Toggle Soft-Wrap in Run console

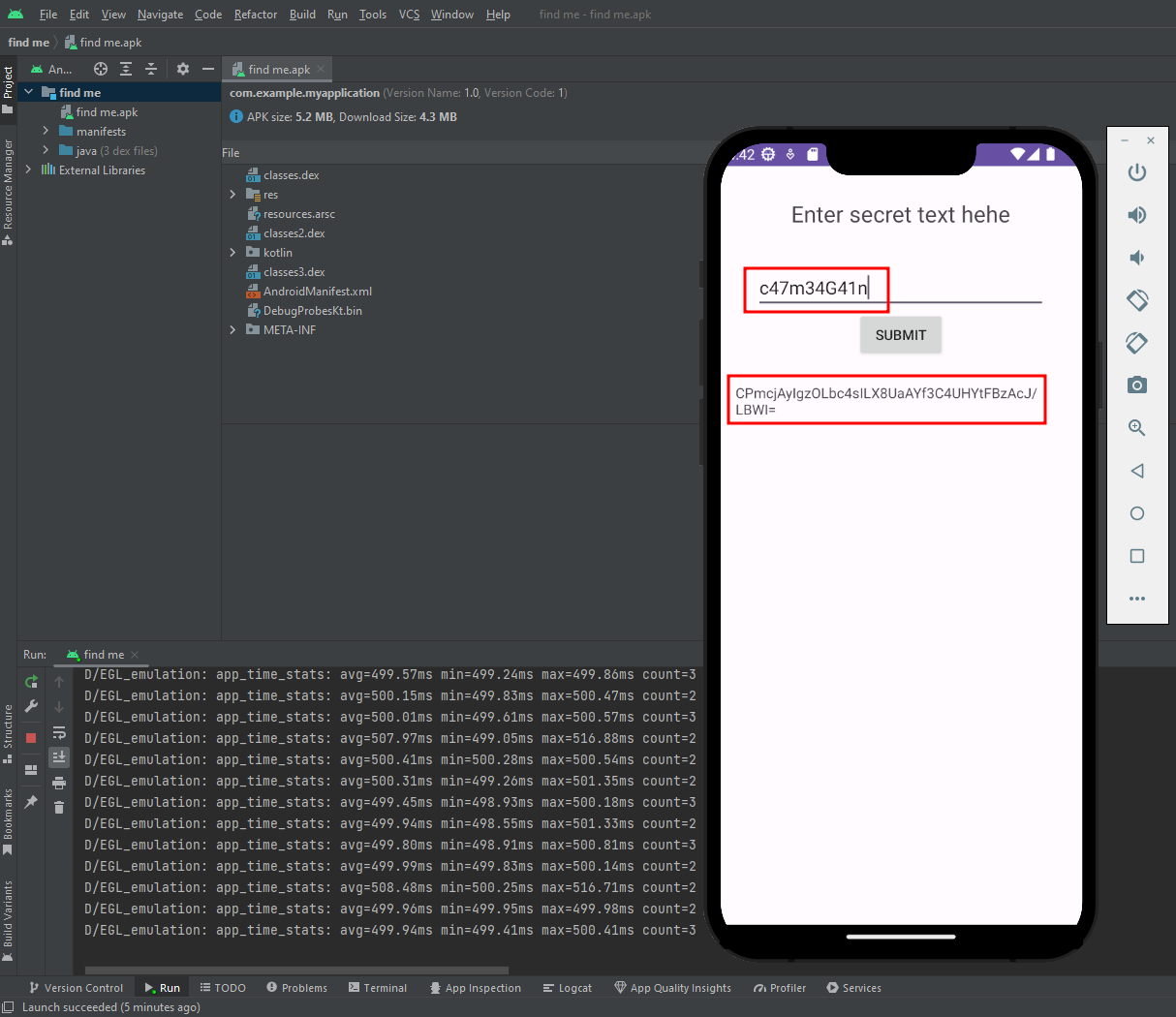pos(59,732)
